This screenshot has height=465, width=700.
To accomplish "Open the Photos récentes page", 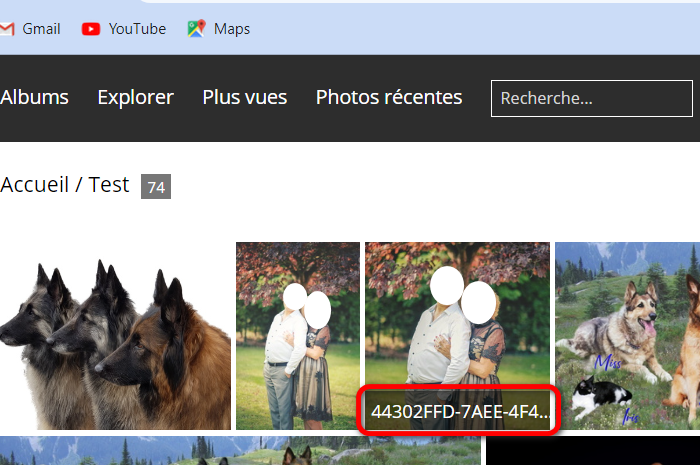I will pyautogui.click(x=389, y=97).
